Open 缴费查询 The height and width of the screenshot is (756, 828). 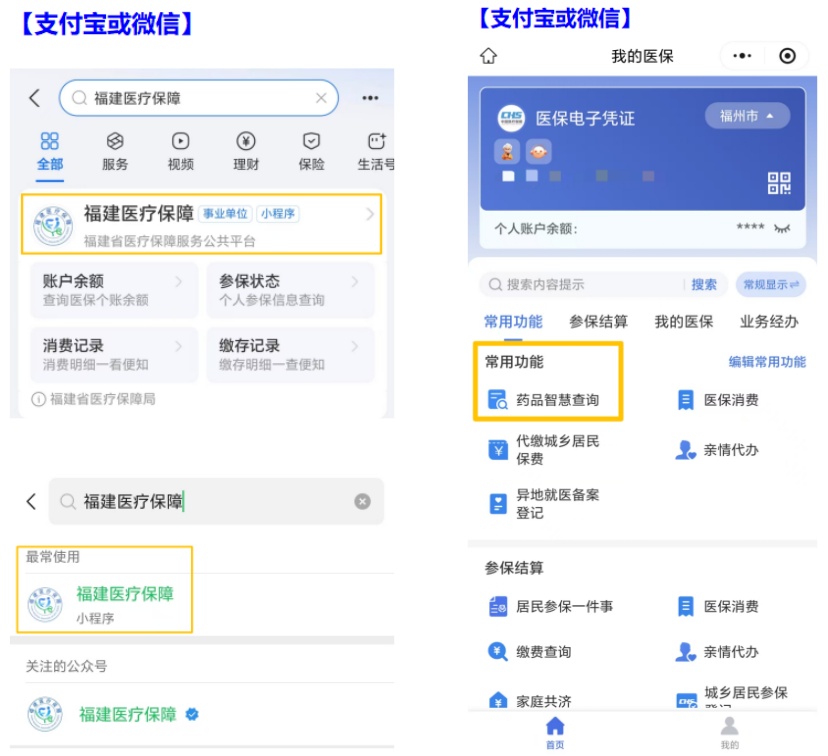(x=530, y=651)
